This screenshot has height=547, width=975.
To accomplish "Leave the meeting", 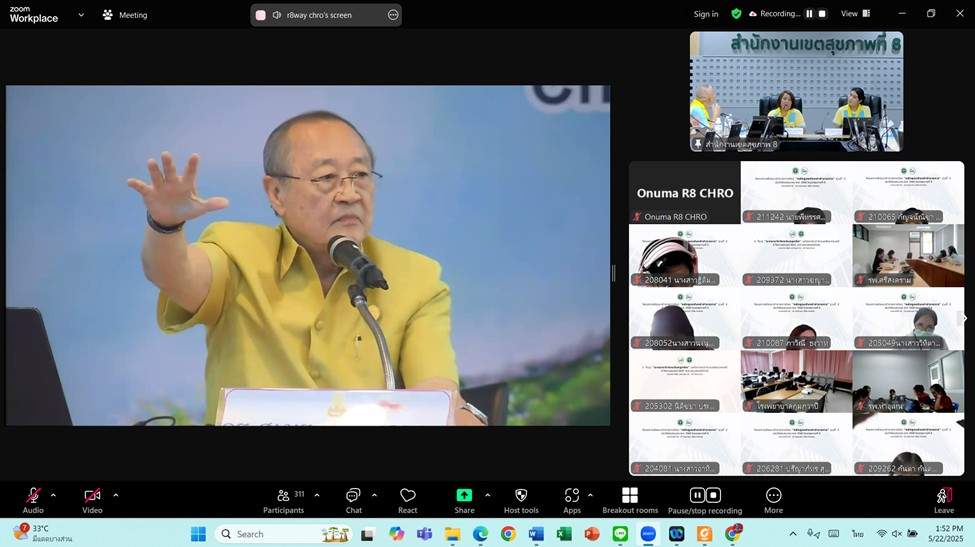I will tap(943, 500).
